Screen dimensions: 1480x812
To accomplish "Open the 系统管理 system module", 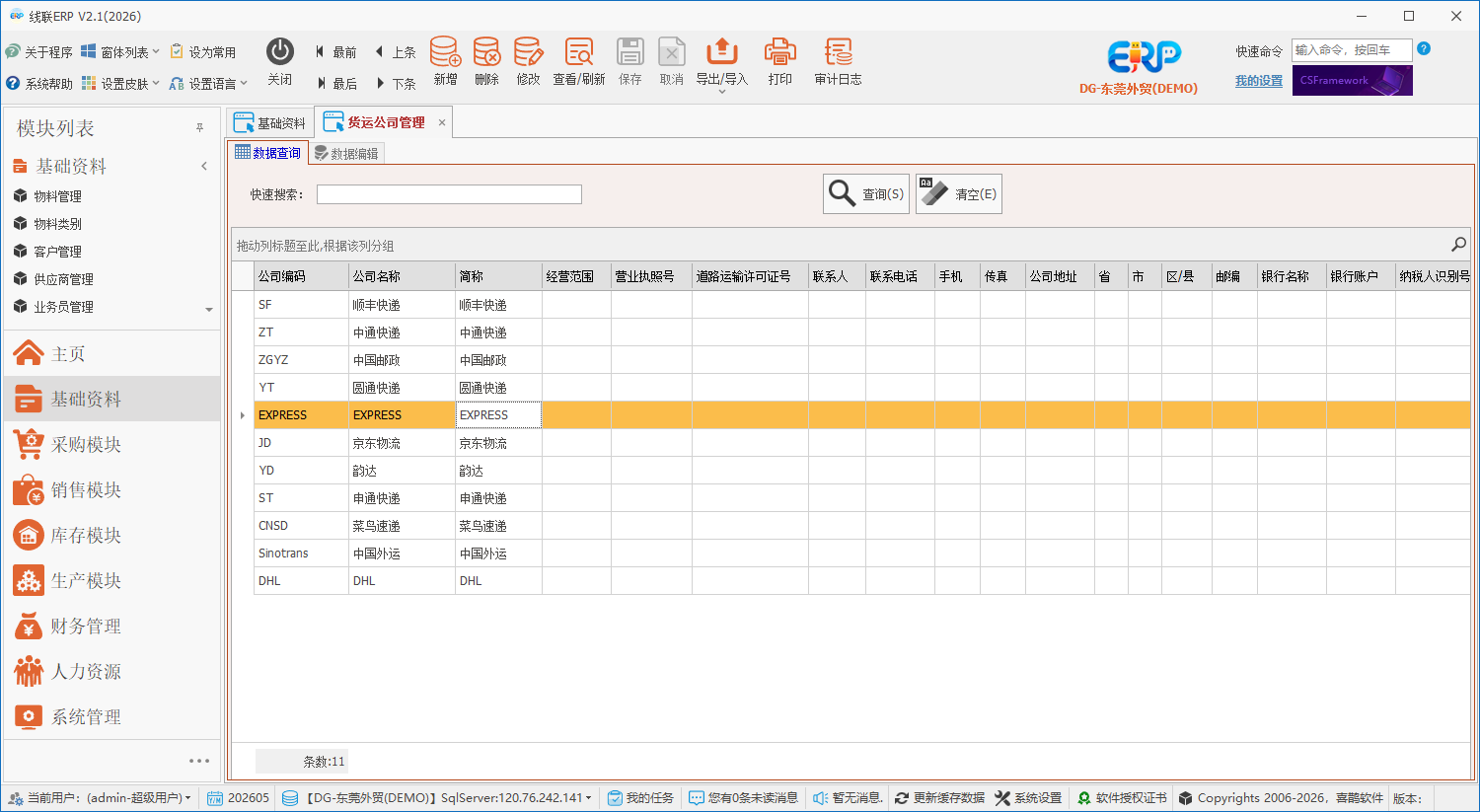I will [x=111, y=716].
